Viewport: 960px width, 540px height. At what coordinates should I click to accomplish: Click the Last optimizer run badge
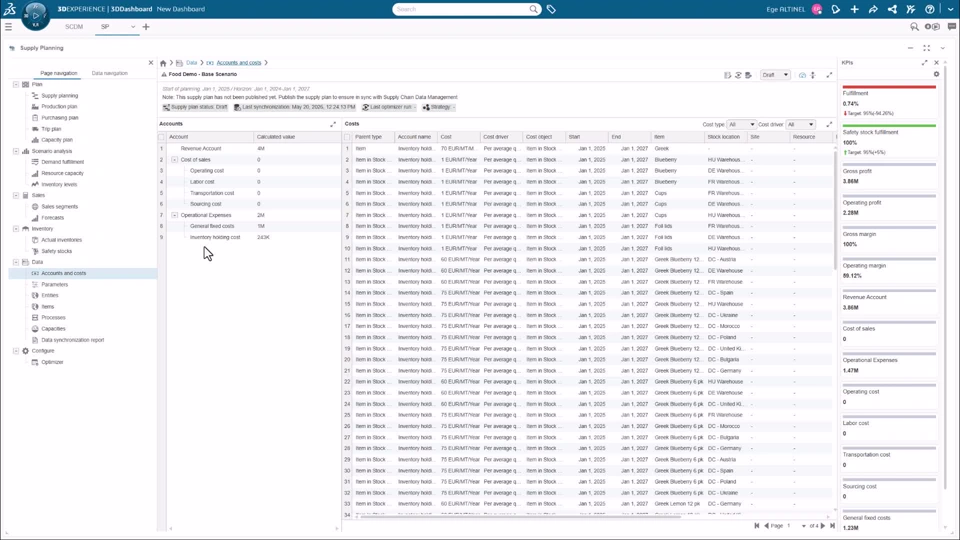click(x=389, y=107)
